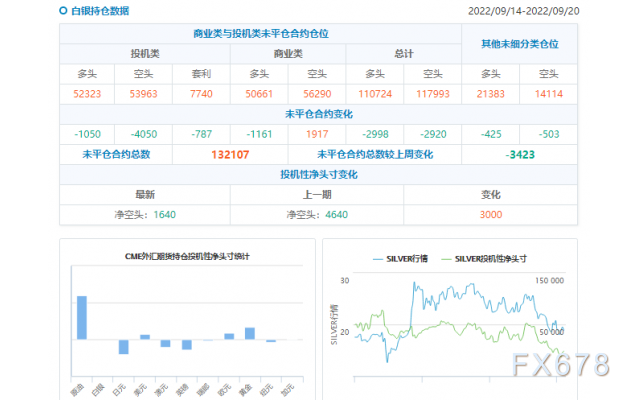Click the 商业类与投机类未平仓合约仓位 header
Viewport: 640px width, 400px height.
pos(261,33)
